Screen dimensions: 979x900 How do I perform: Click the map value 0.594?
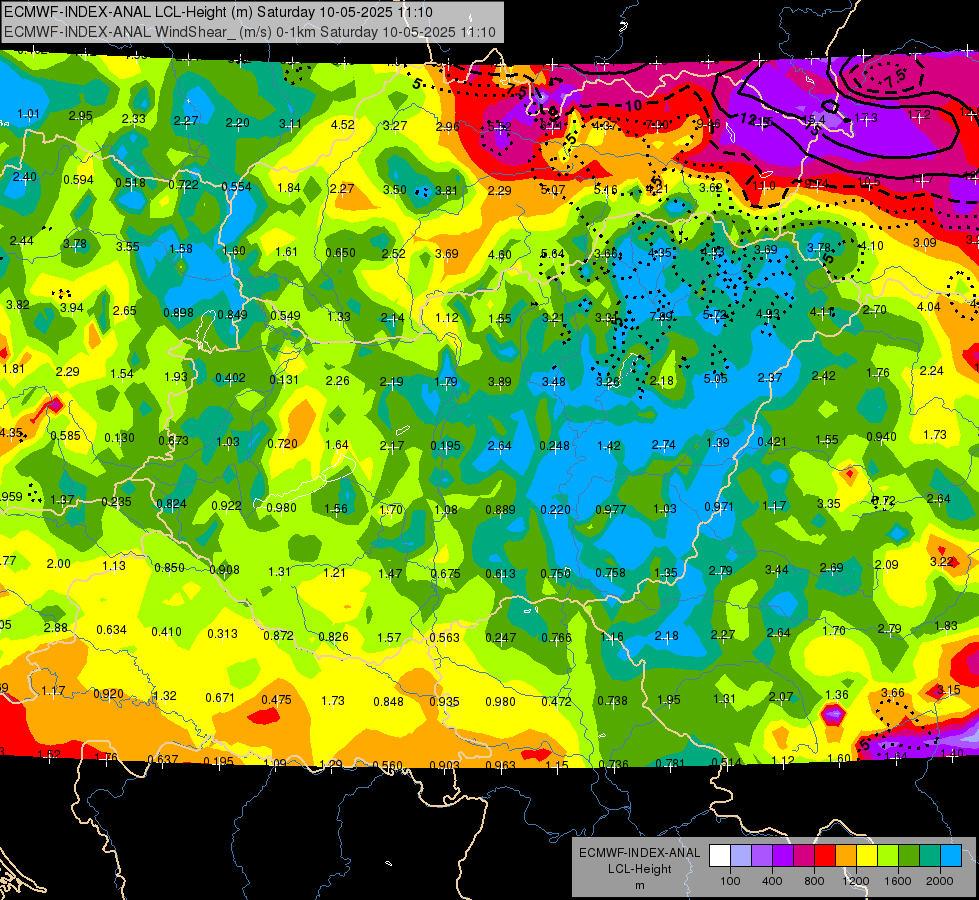pyautogui.click(x=79, y=180)
